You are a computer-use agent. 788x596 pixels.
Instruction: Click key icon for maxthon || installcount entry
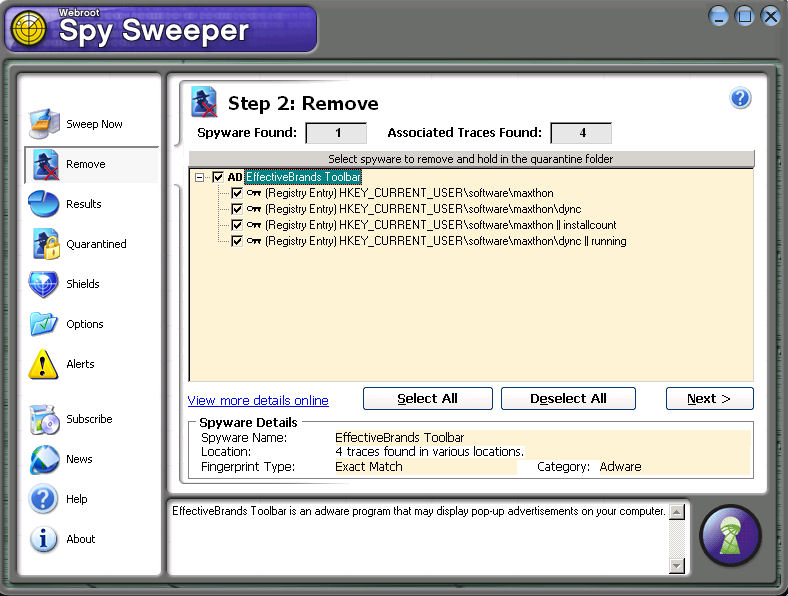[x=254, y=225]
